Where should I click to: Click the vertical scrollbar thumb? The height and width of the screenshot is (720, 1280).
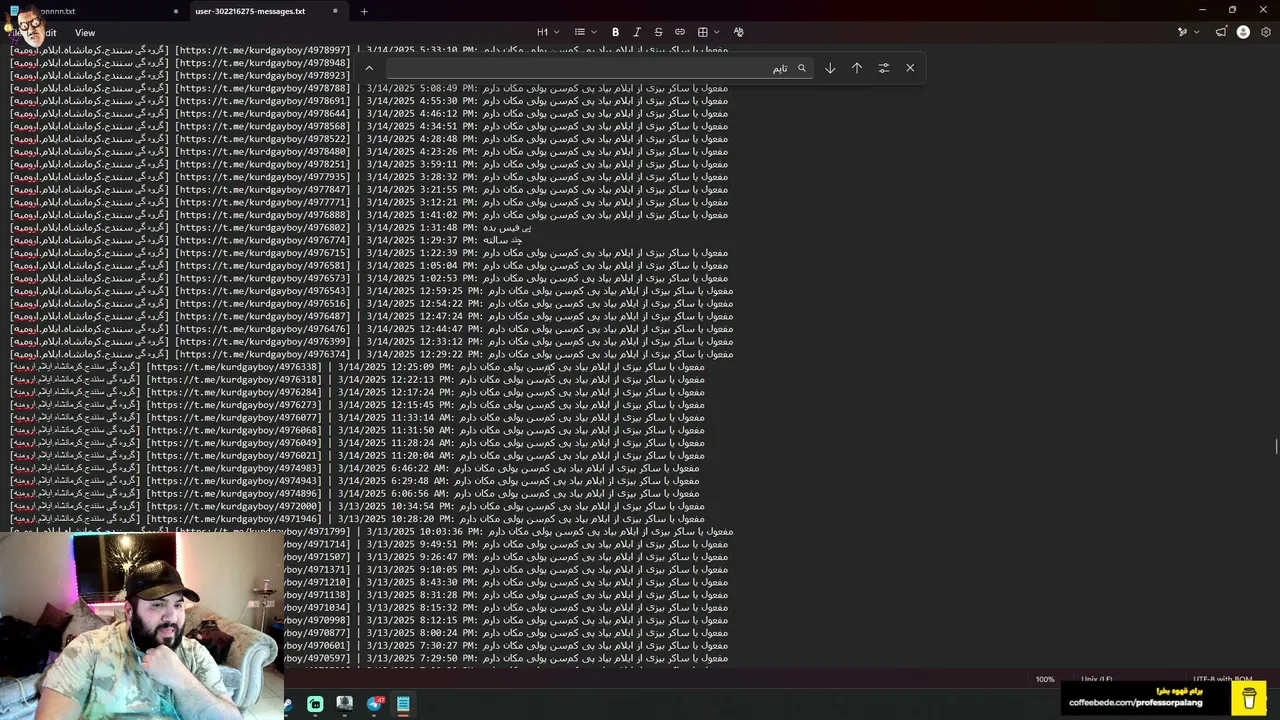[1276, 446]
